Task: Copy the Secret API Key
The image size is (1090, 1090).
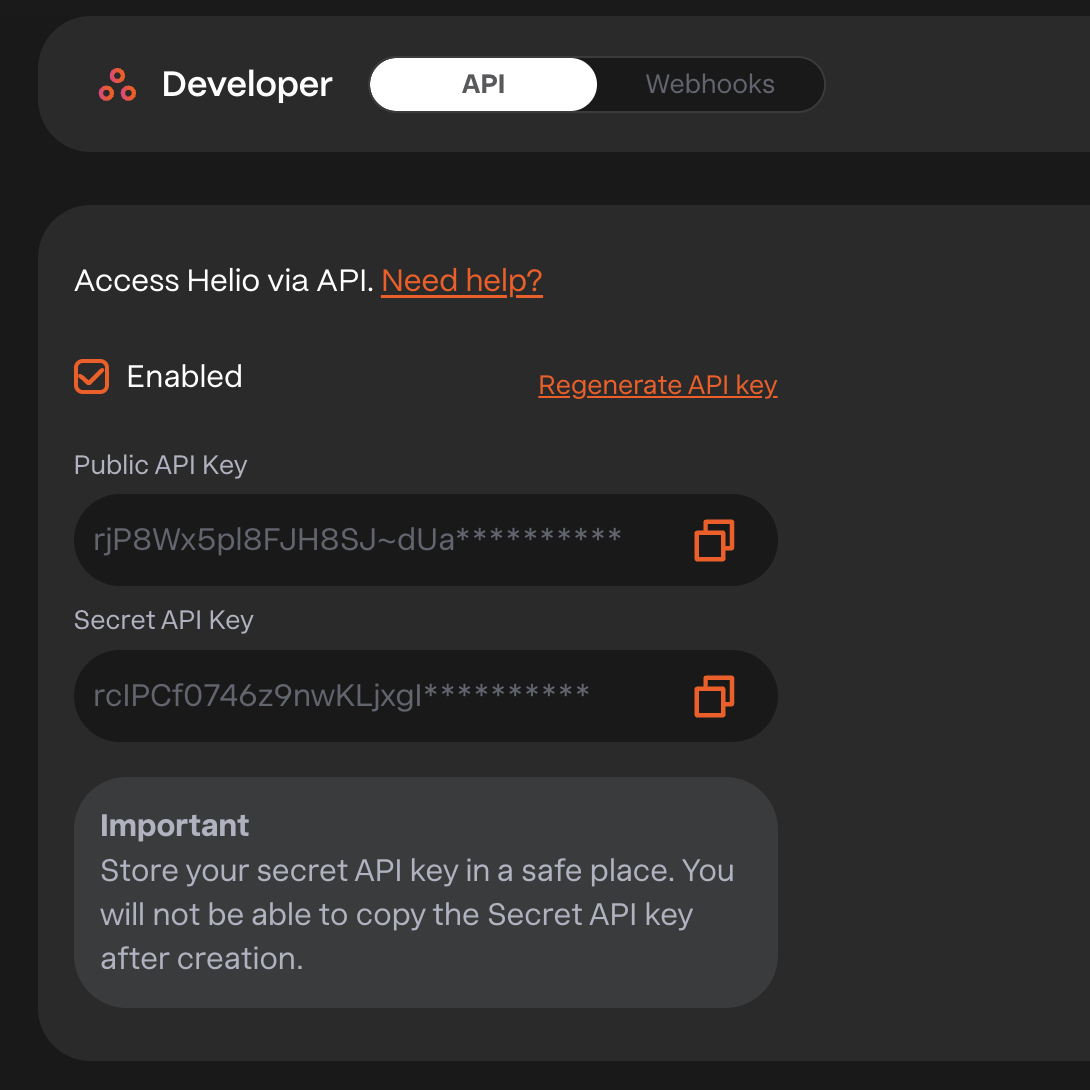Action: click(x=714, y=696)
